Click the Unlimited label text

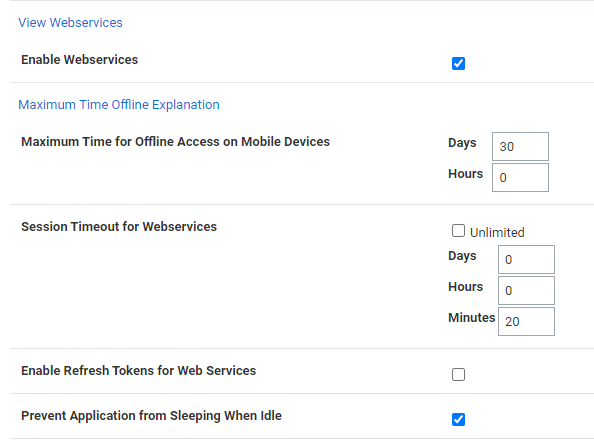pos(497,232)
